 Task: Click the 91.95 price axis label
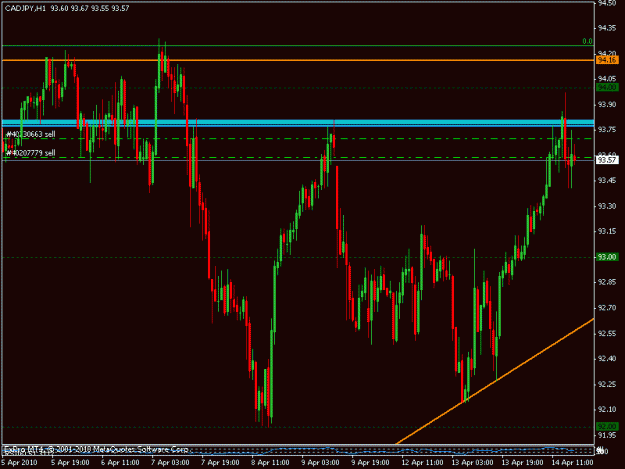click(x=607, y=435)
